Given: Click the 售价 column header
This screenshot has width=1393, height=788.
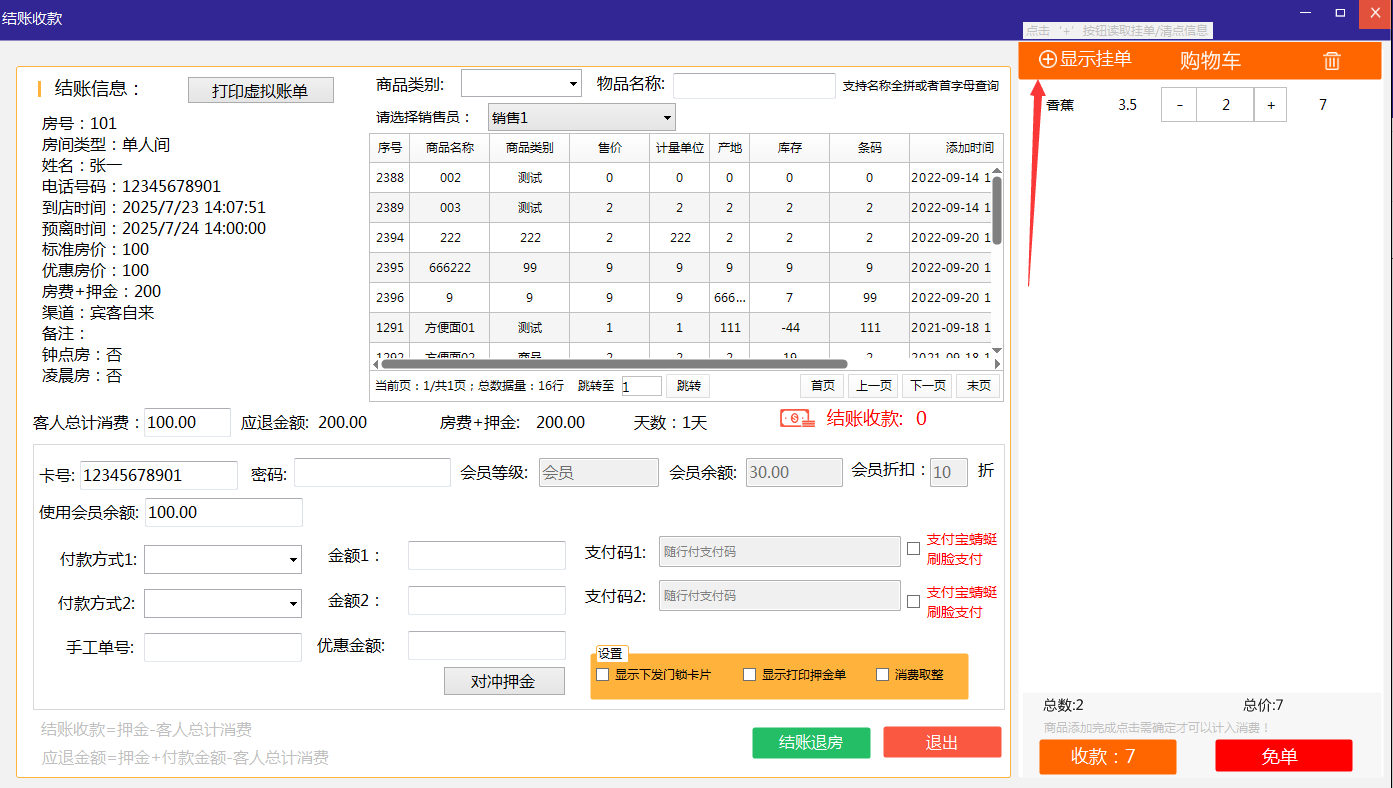Looking at the screenshot, I should [610, 148].
